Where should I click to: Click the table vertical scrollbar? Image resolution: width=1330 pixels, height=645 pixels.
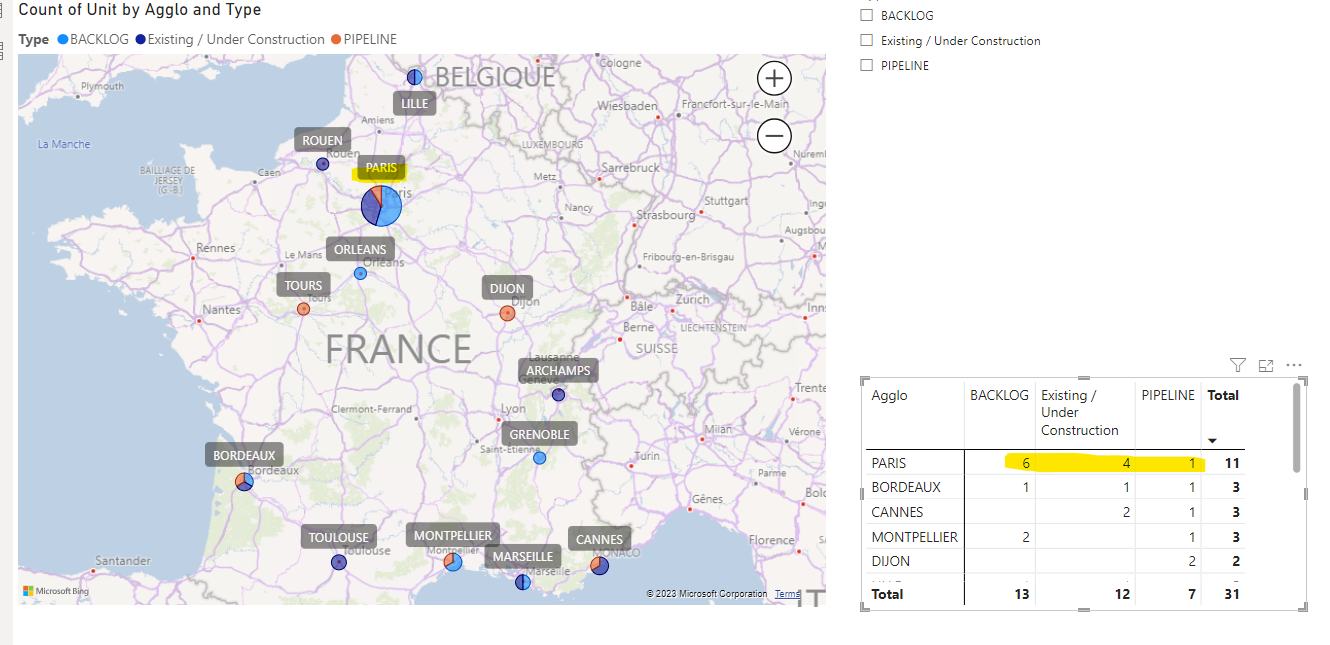click(x=1297, y=428)
